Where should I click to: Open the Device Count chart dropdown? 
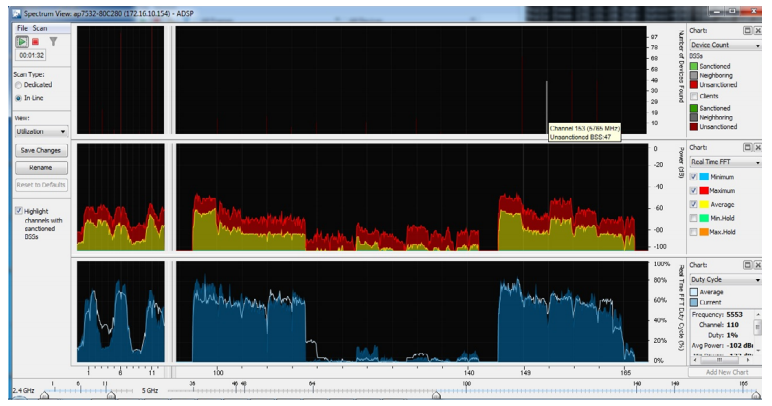(725, 45)
